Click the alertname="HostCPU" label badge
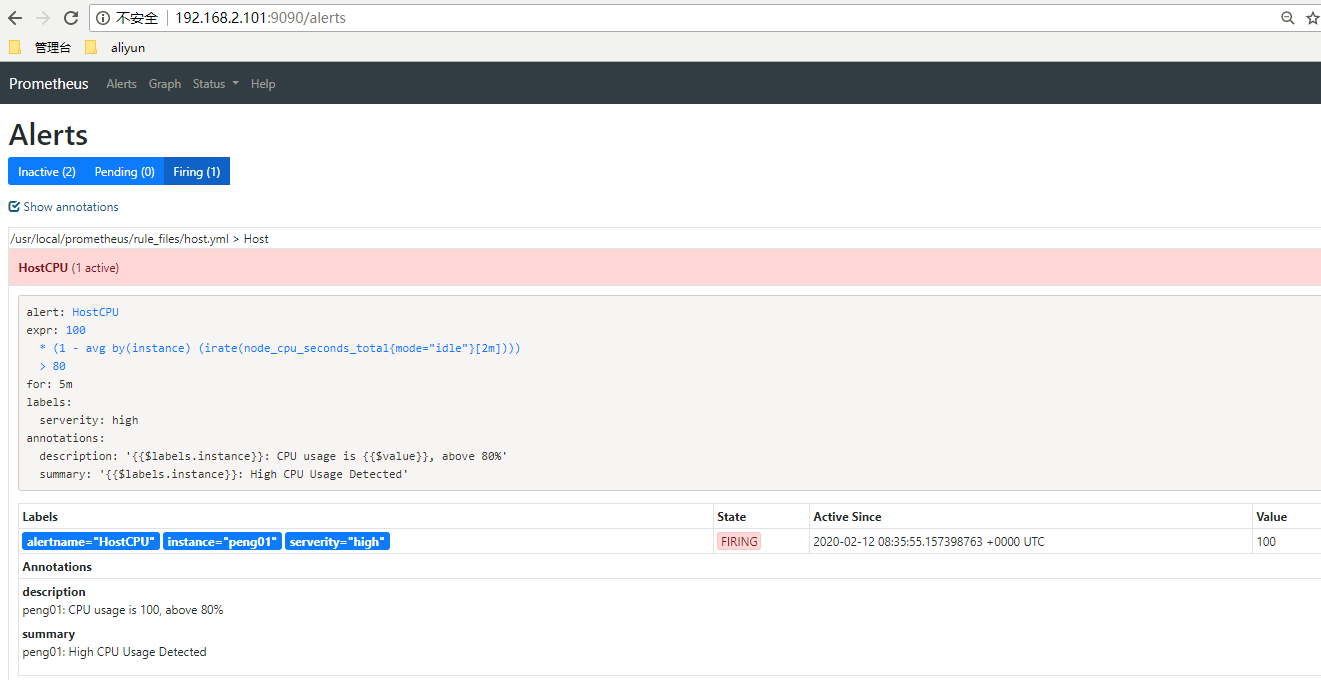Viewport: 1321px width, 680px height. tap(91, 542)
